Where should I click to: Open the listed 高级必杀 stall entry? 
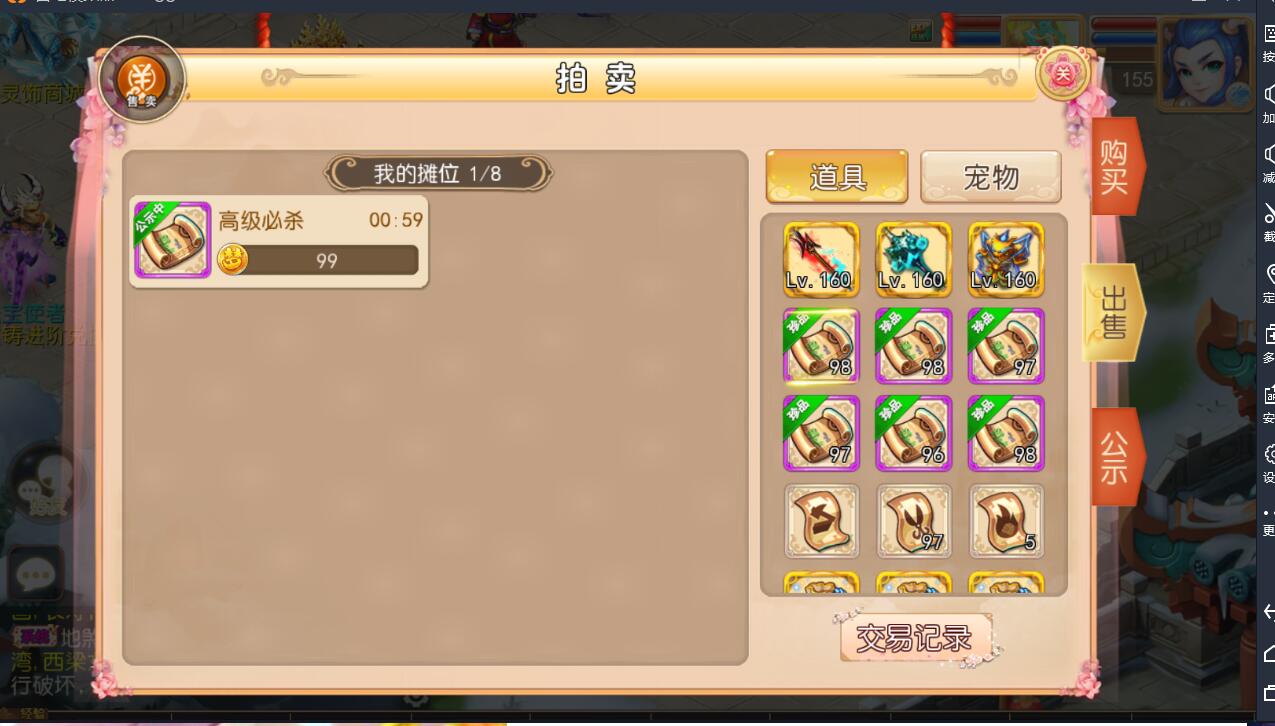(x=279, y=242)
